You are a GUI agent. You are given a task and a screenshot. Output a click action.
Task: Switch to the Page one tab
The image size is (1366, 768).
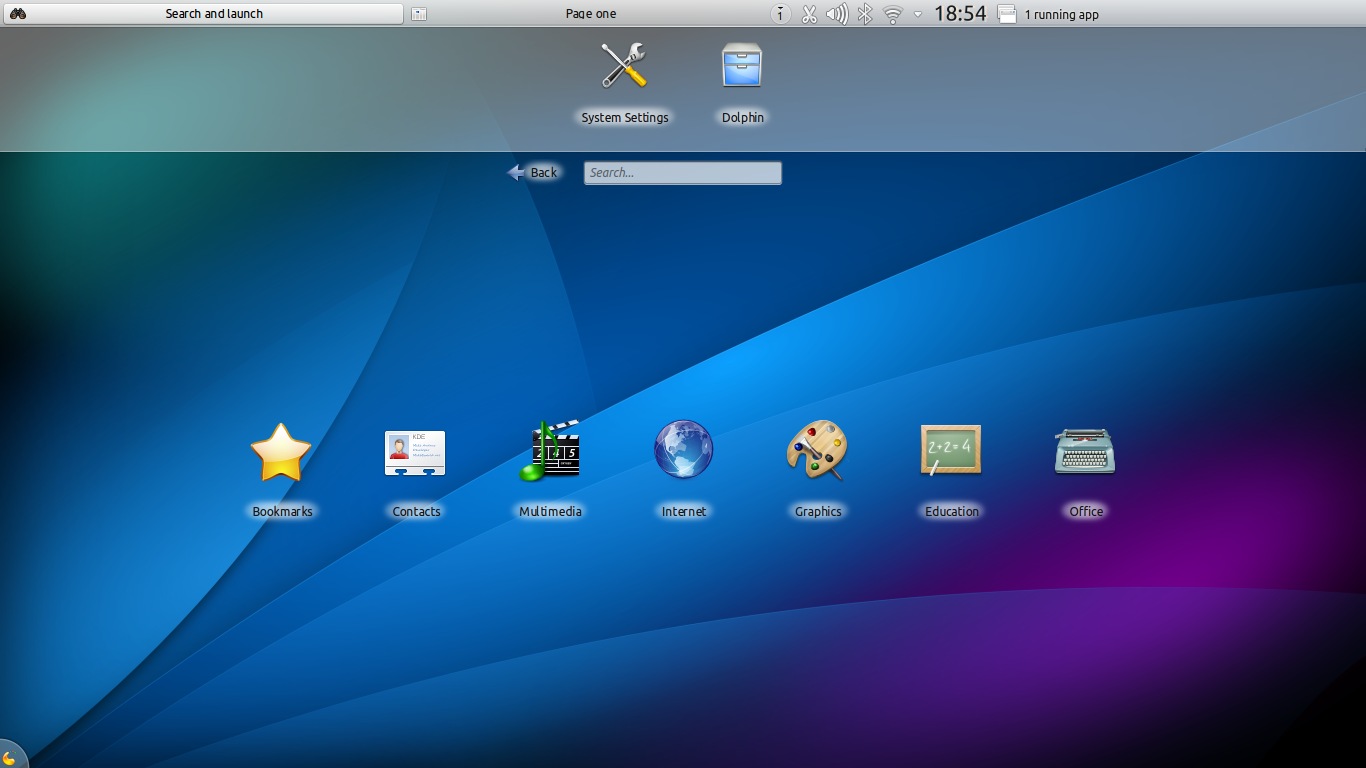590,14
